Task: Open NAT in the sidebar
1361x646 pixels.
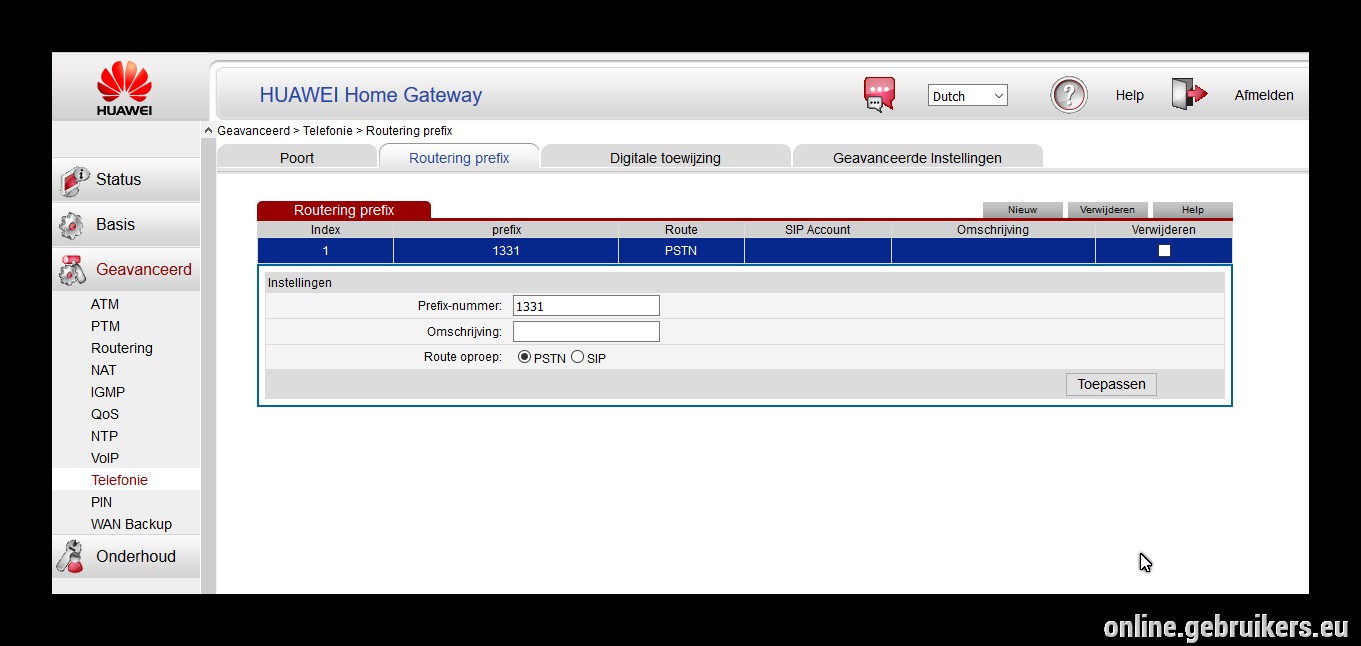Action: coord(104,370)
